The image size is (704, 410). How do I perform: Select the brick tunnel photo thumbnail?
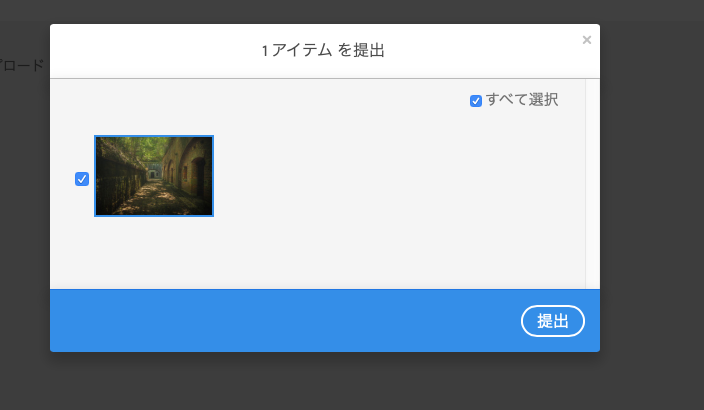tap(154, 176)
